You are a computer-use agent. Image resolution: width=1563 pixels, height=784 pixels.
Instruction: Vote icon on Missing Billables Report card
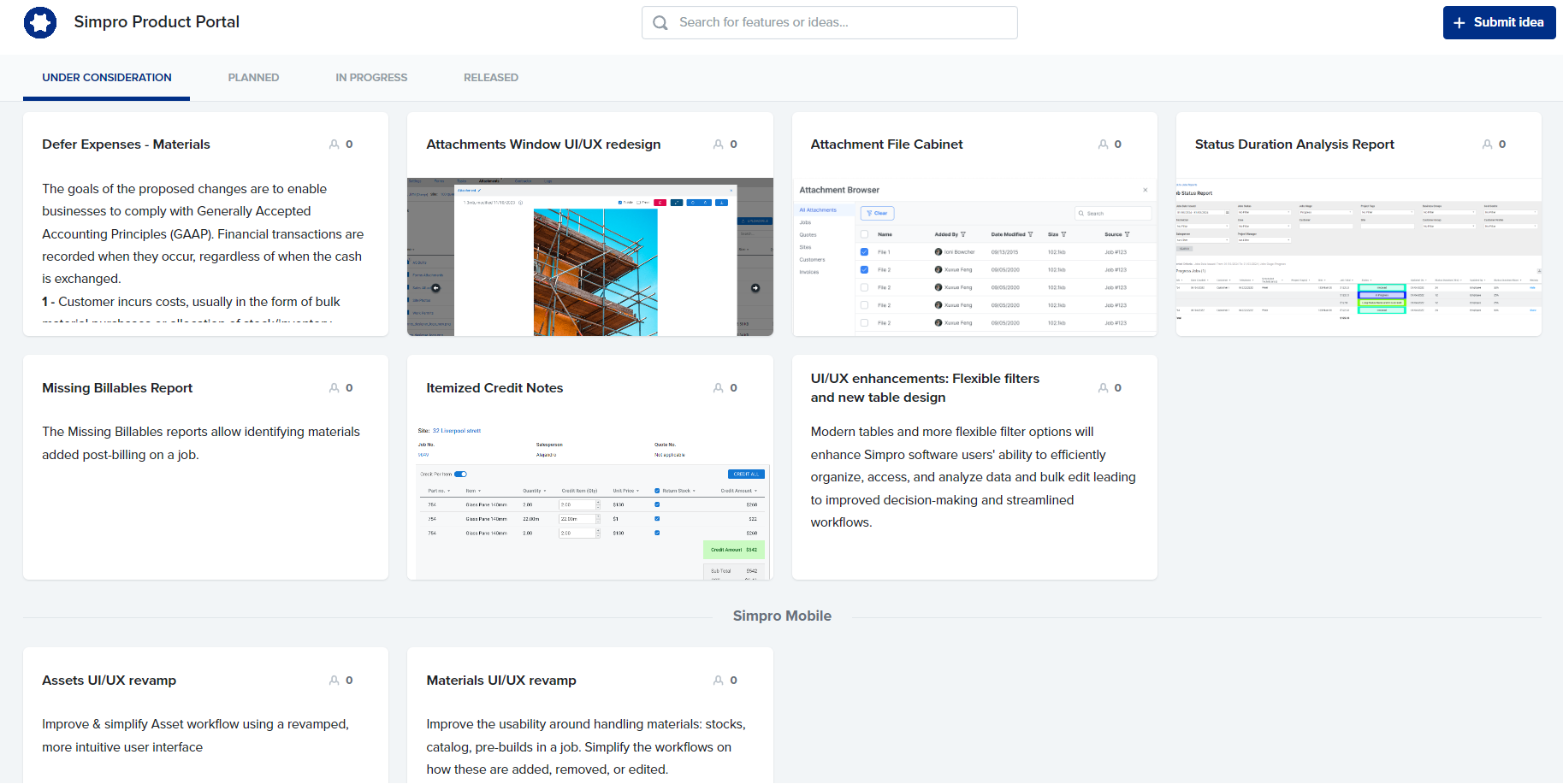tap(335, 388)
